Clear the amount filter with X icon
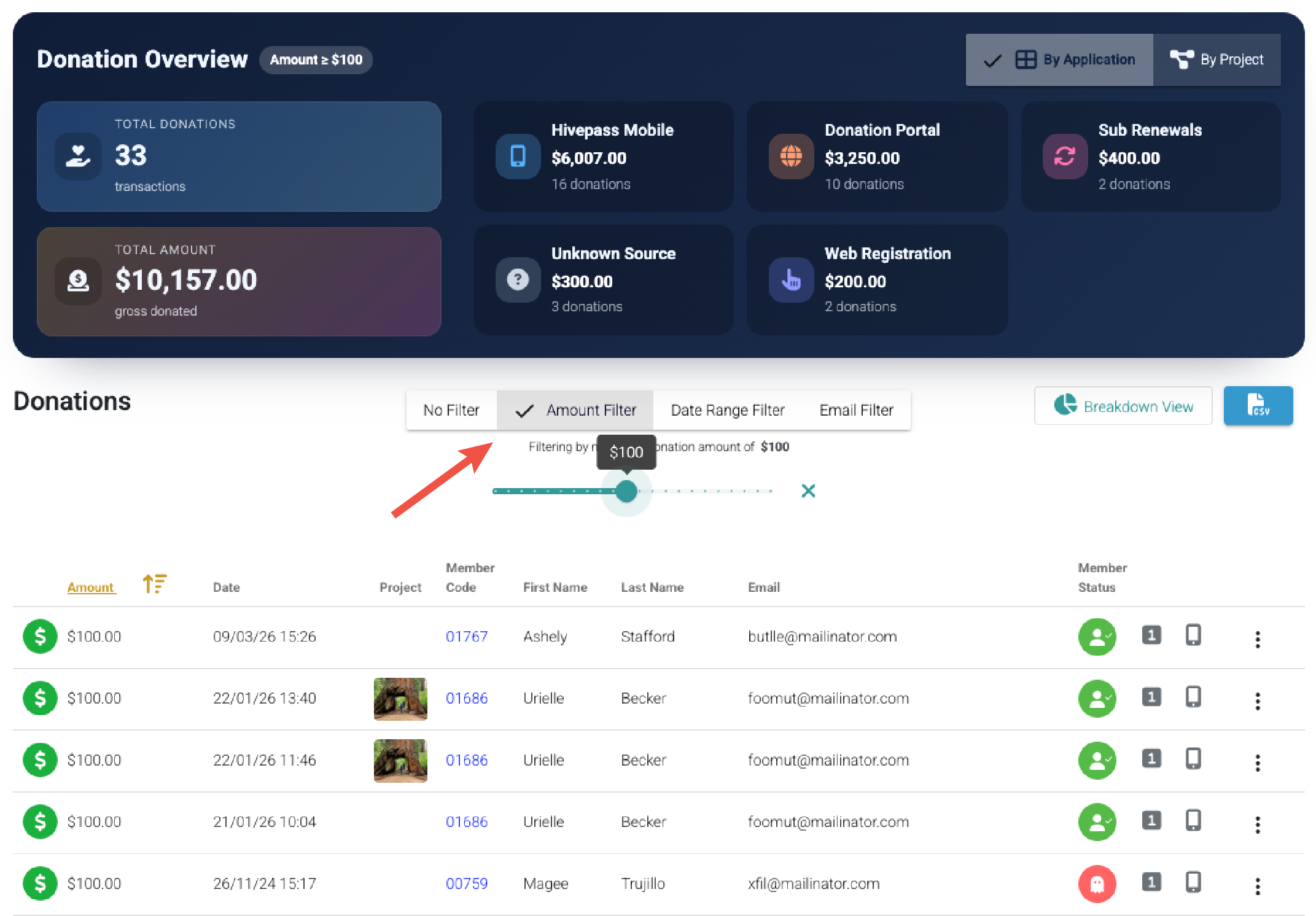Screen dimensions: 1316x916 pos(808,491)
